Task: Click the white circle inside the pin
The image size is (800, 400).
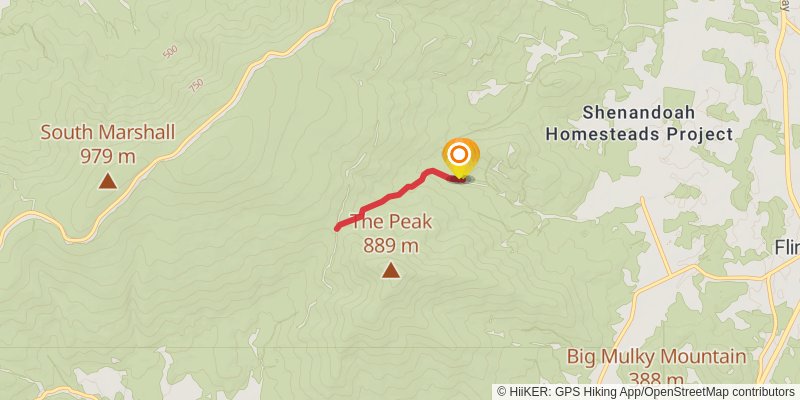Action: (x=460, y=155)
